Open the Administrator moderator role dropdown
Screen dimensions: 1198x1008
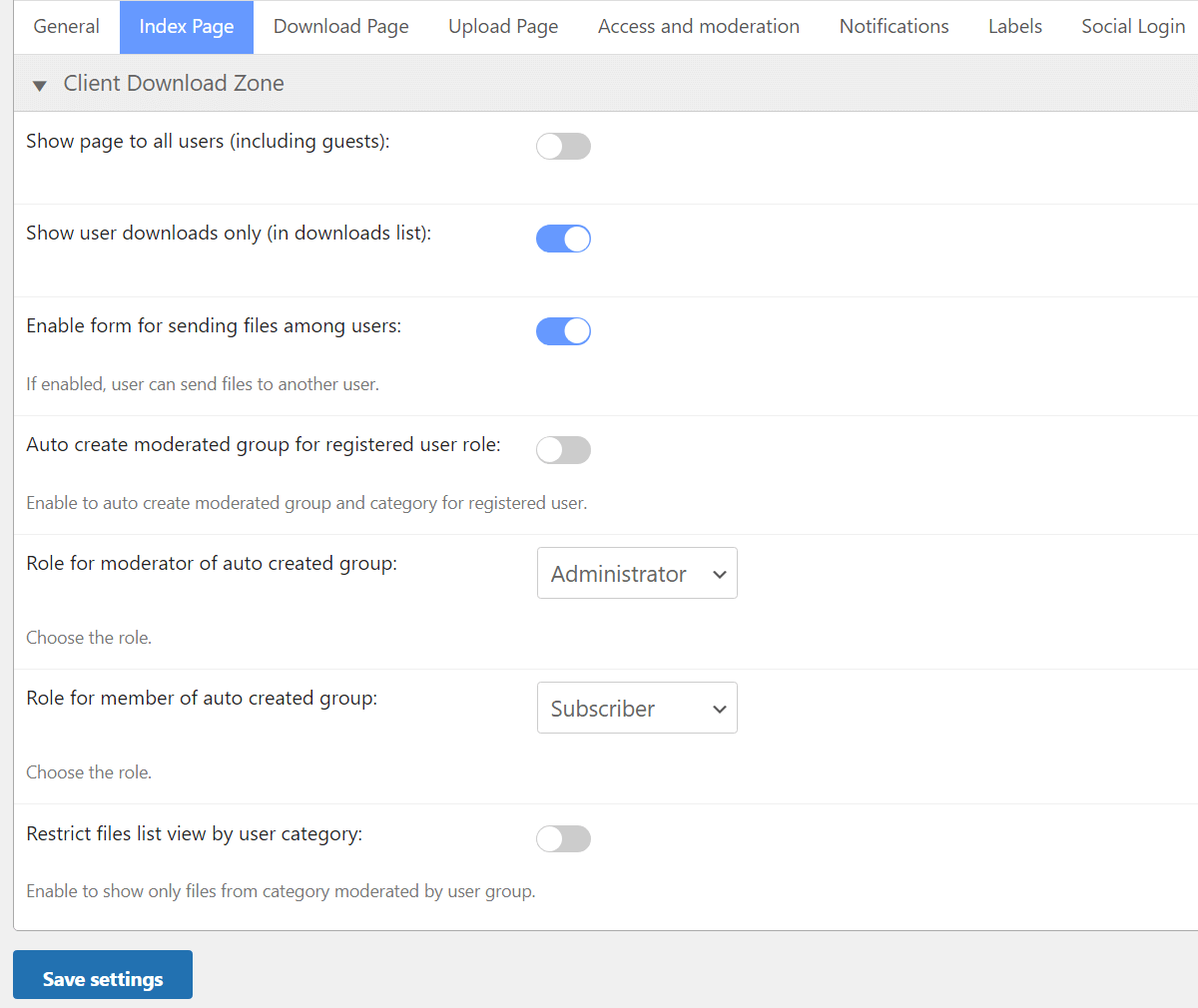click(x=637, y=574)
